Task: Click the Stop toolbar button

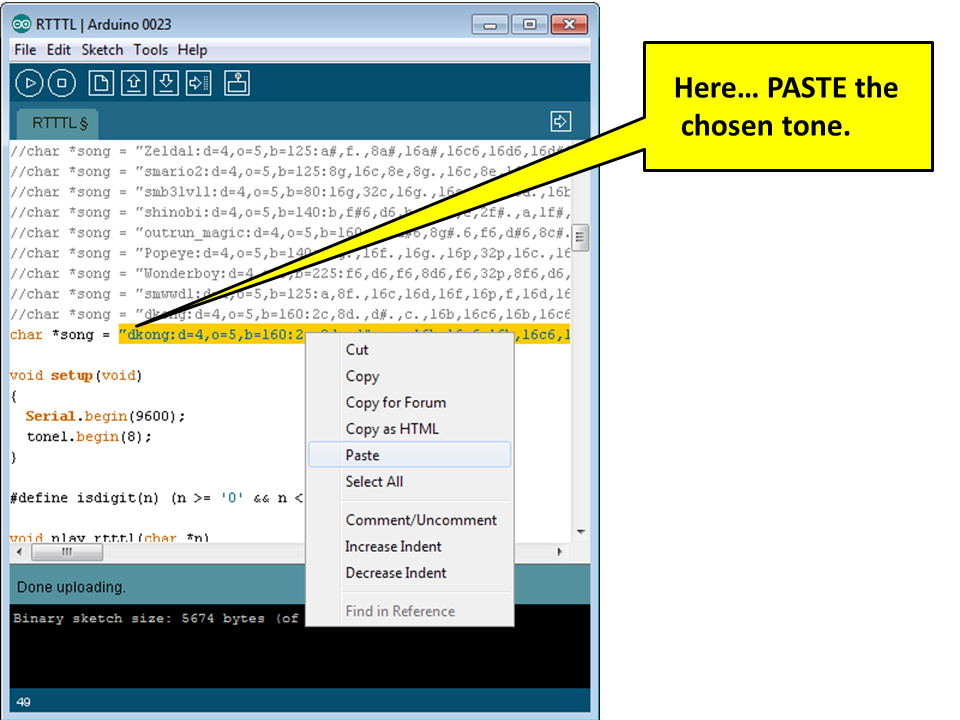Action: [x=62, y=83]
